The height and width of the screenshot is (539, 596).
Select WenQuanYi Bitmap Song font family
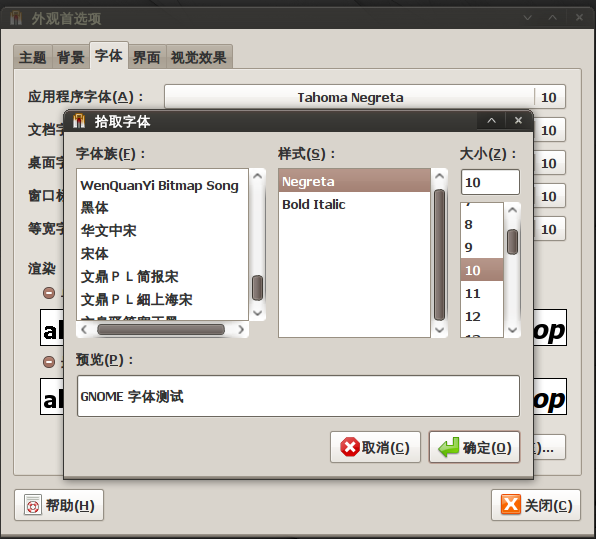(x=162, y=185)
